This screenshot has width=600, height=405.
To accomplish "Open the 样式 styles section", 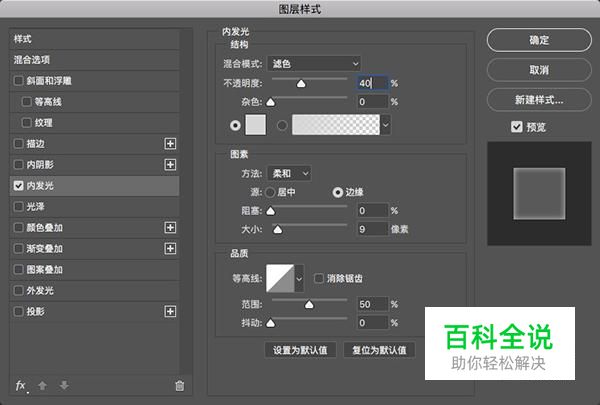I will click(x=94, y=39).
